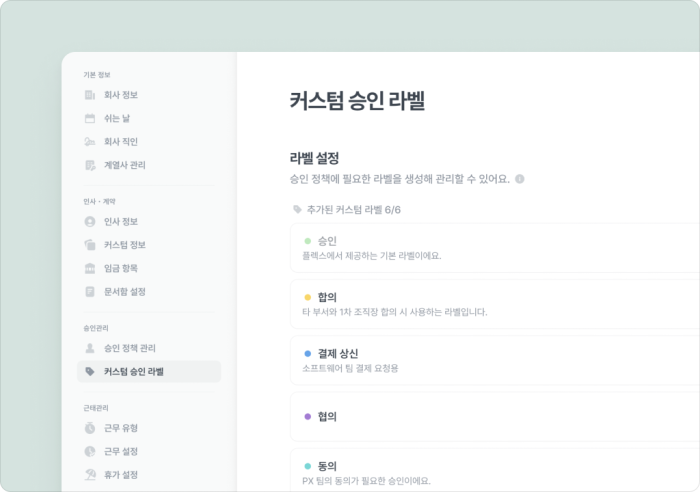Select the 결제 상신 label card
The height and width of the screenshot is (492, 700).
click(x=495, y=360)
